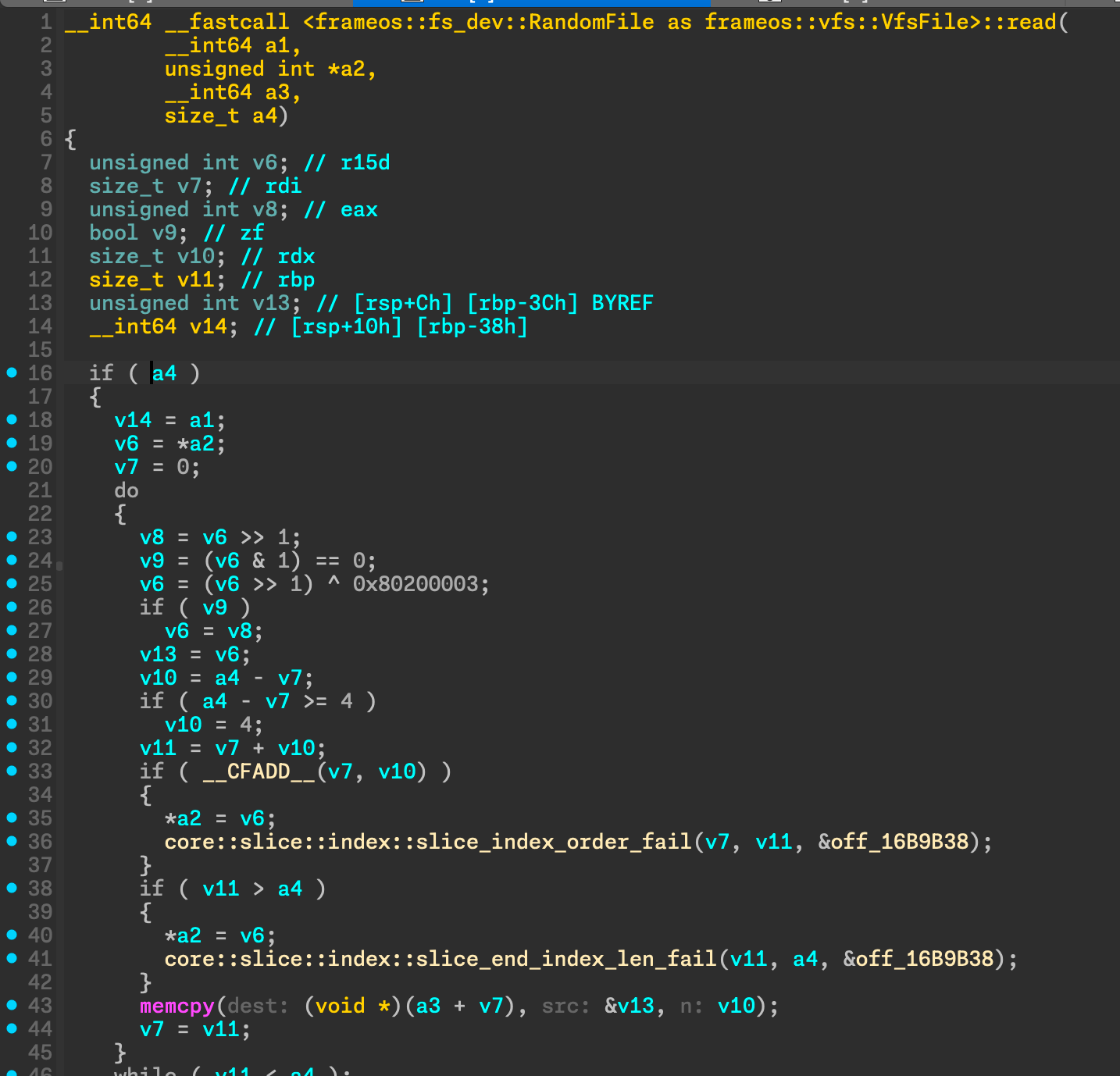Click the blue dot at line 23
Viewport: 1120px width, 1076px height.
pos(12,537)
